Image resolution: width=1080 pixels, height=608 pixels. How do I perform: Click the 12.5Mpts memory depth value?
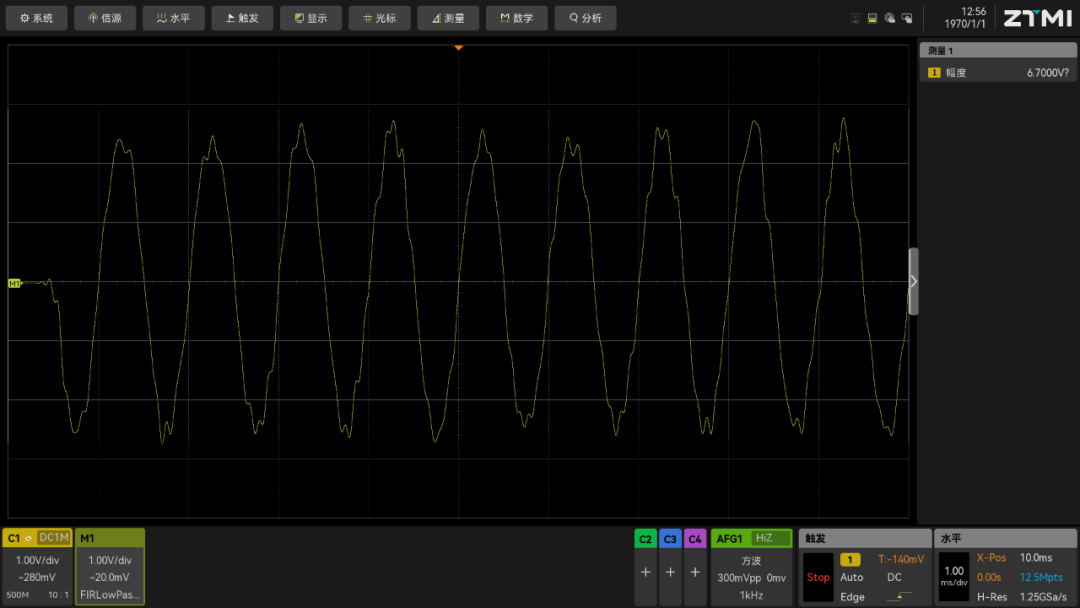[x=1041, y=577]
